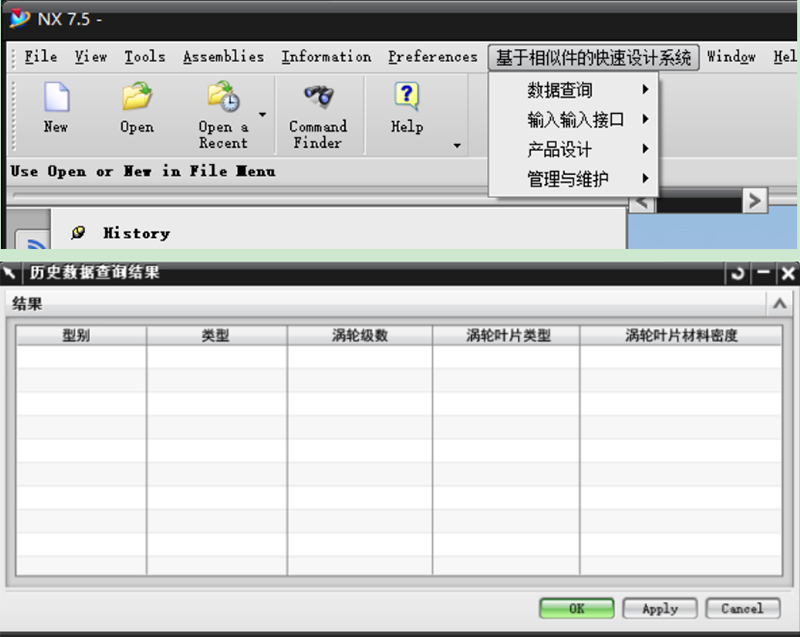Image resolution: width=800 pixels, height=637 pixels.
Task: Click the OK button
Action: click(577, 608)
